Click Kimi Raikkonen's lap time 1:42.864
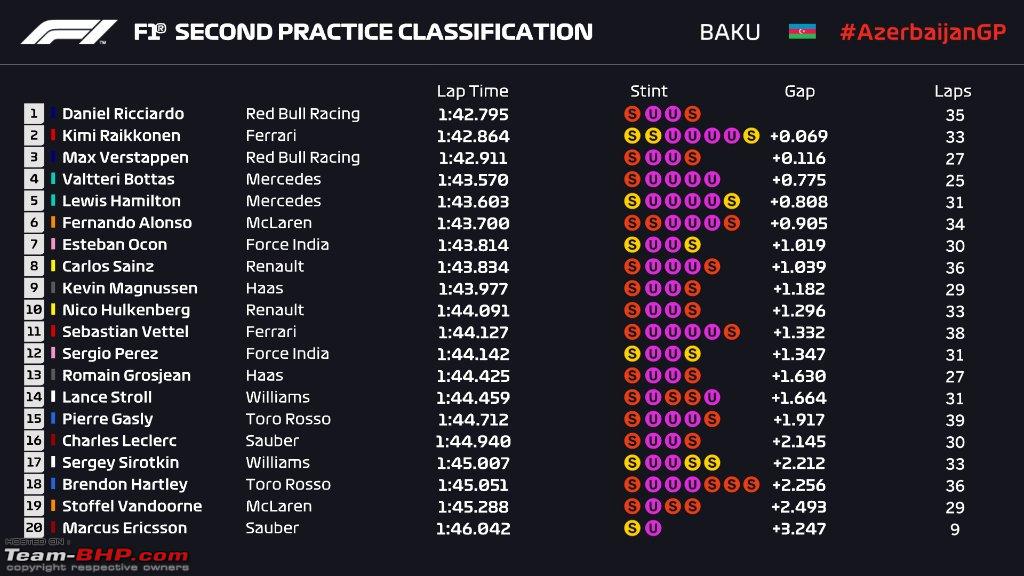 coord(473,136)
